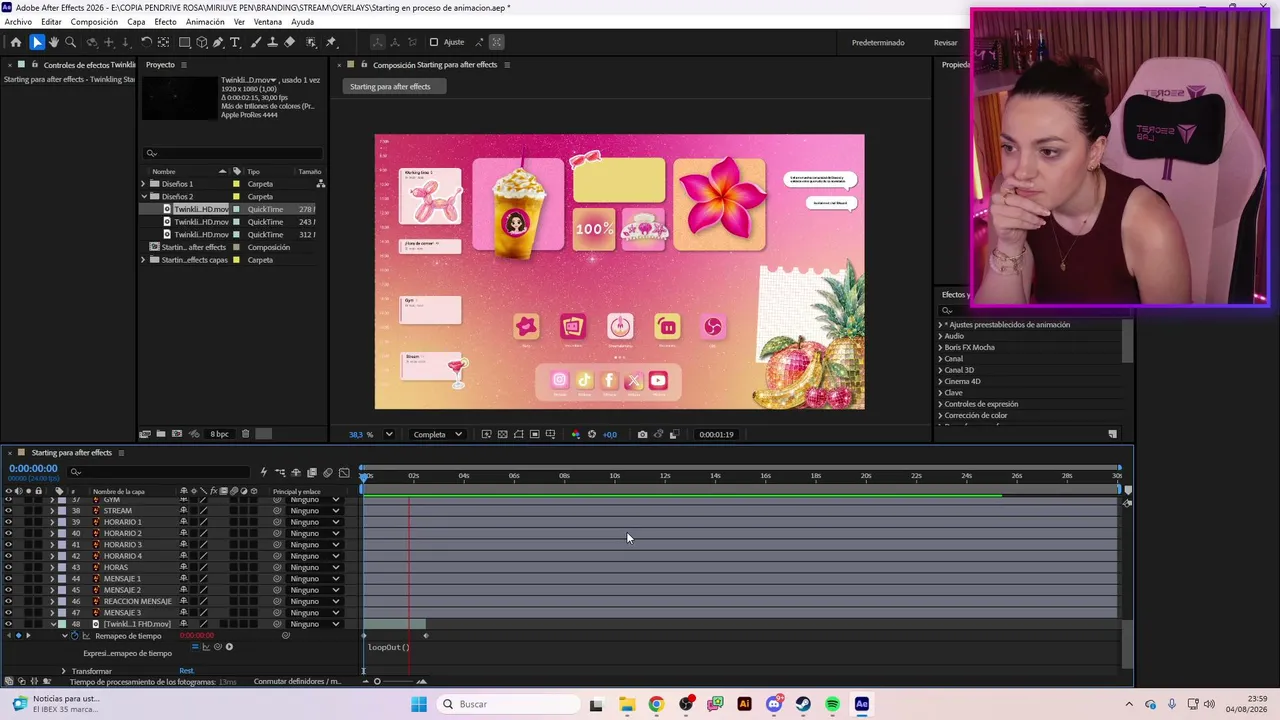Open the Completa resolution dropdown
The image size is (1280, 720).
[438, 434]
